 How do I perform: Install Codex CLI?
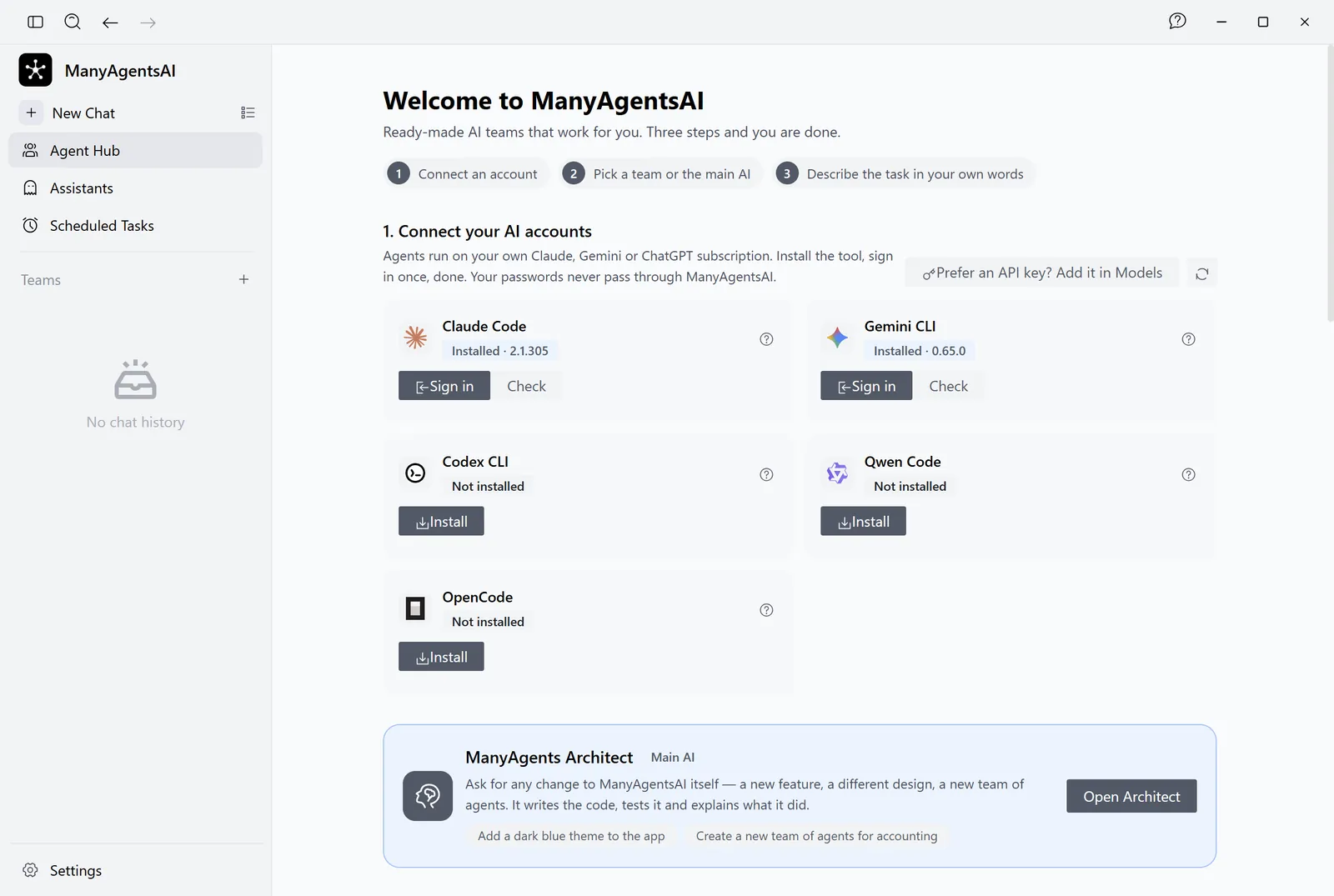[441, 522]
